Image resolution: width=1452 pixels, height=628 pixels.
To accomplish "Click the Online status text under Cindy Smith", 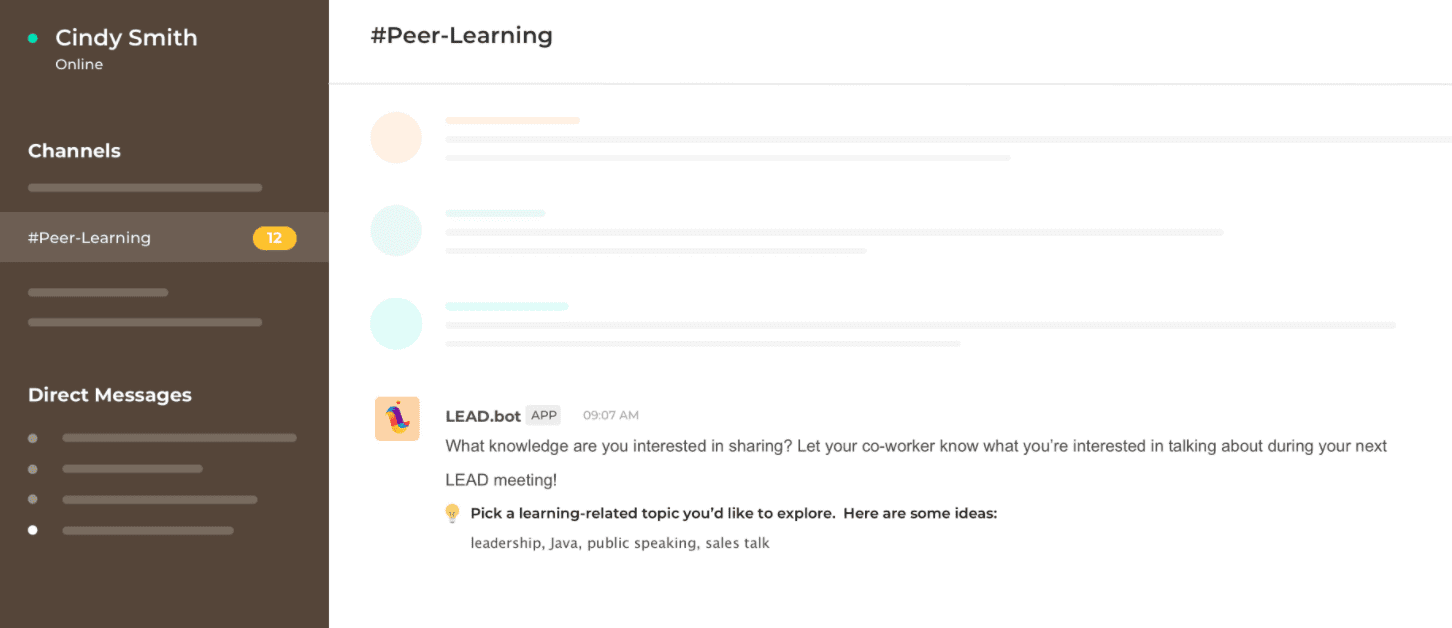I will [79, 65].
